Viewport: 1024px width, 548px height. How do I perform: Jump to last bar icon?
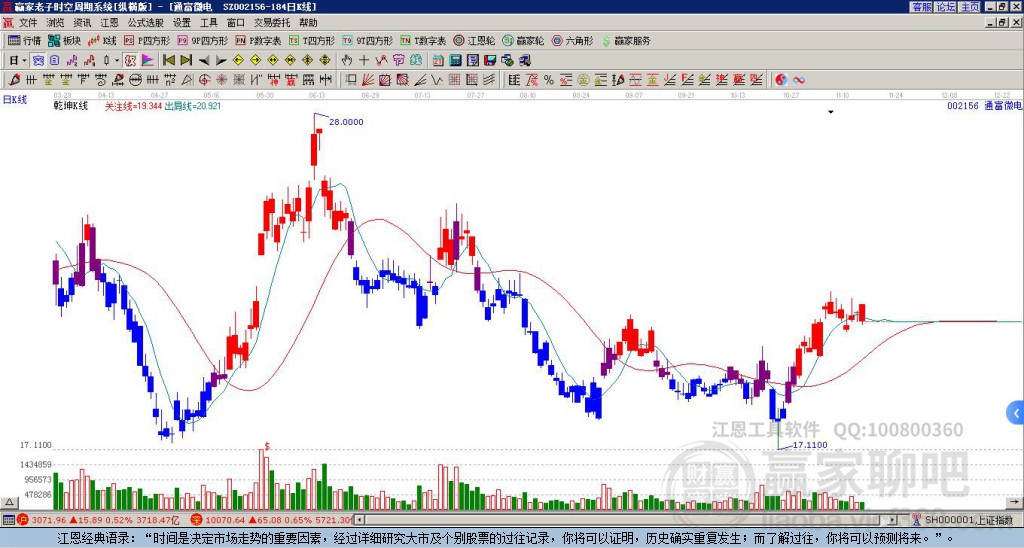coord(185,60)
